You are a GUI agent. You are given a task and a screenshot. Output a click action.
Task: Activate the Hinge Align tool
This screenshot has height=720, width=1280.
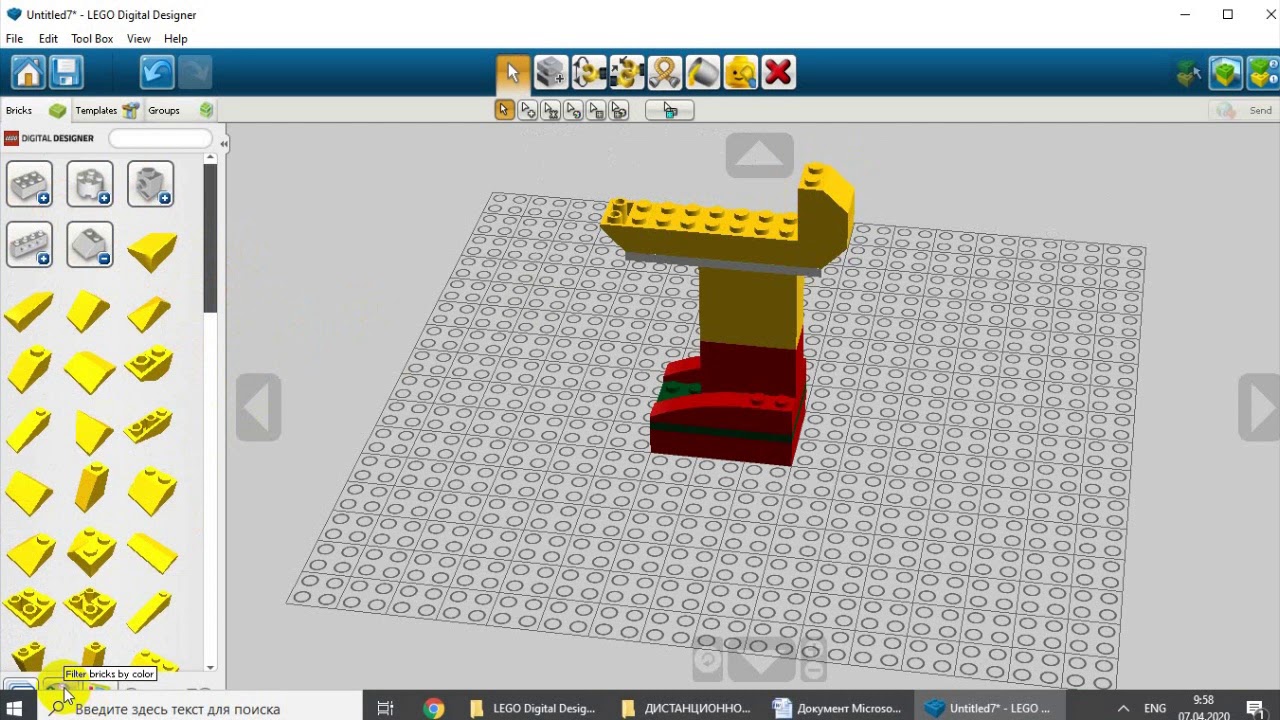(x=627, y=72)
